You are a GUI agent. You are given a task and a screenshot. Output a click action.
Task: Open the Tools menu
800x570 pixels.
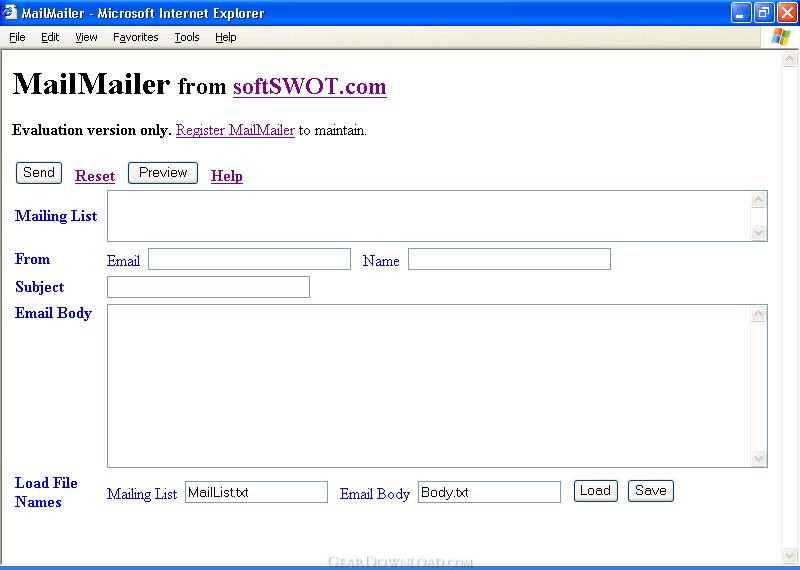pos(187,37)
